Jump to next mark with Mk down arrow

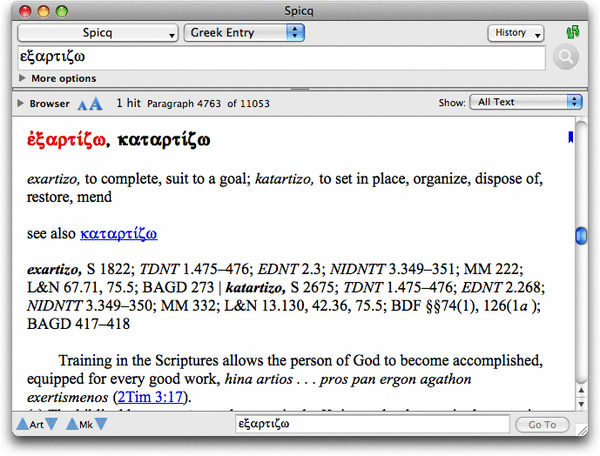[101, 424]
